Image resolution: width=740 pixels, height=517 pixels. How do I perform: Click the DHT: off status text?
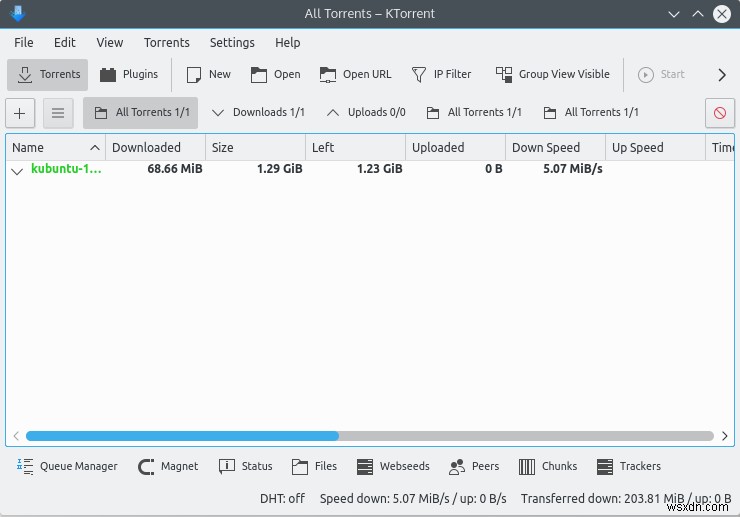(282, 499)
